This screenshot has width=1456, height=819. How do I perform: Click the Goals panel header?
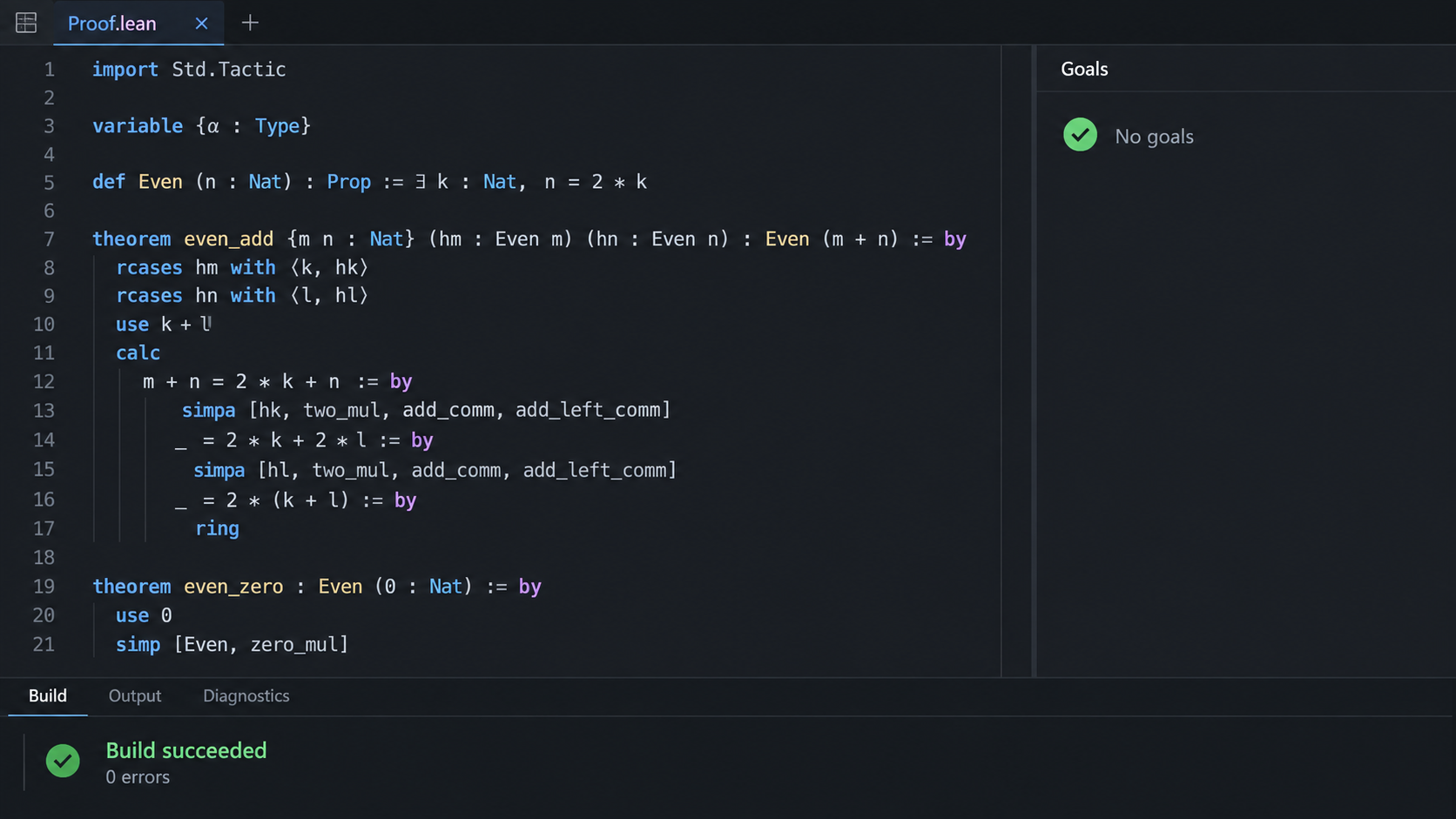[1084, 70]
